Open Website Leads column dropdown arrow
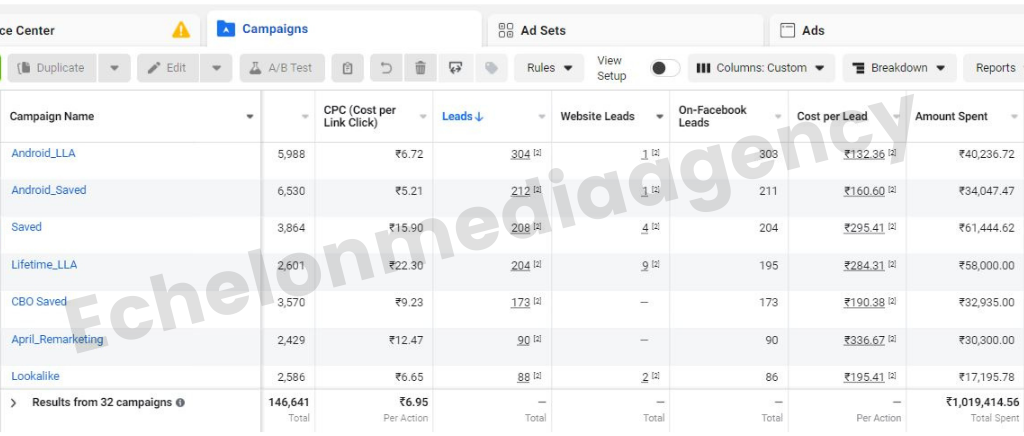 coord(660,117)
